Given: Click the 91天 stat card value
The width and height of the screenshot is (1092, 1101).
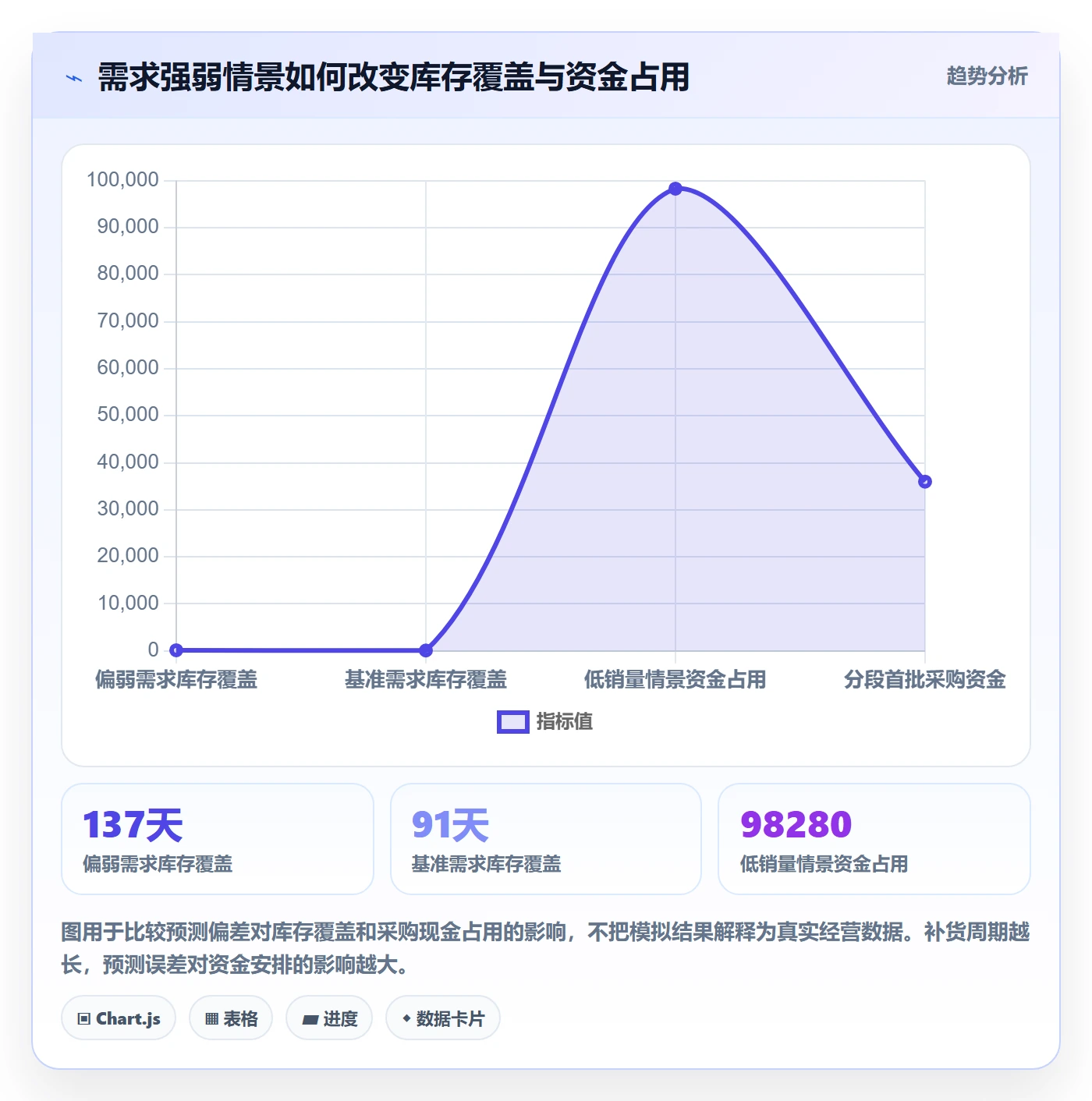Looking at the screenshot, I should tap(450, 825).
